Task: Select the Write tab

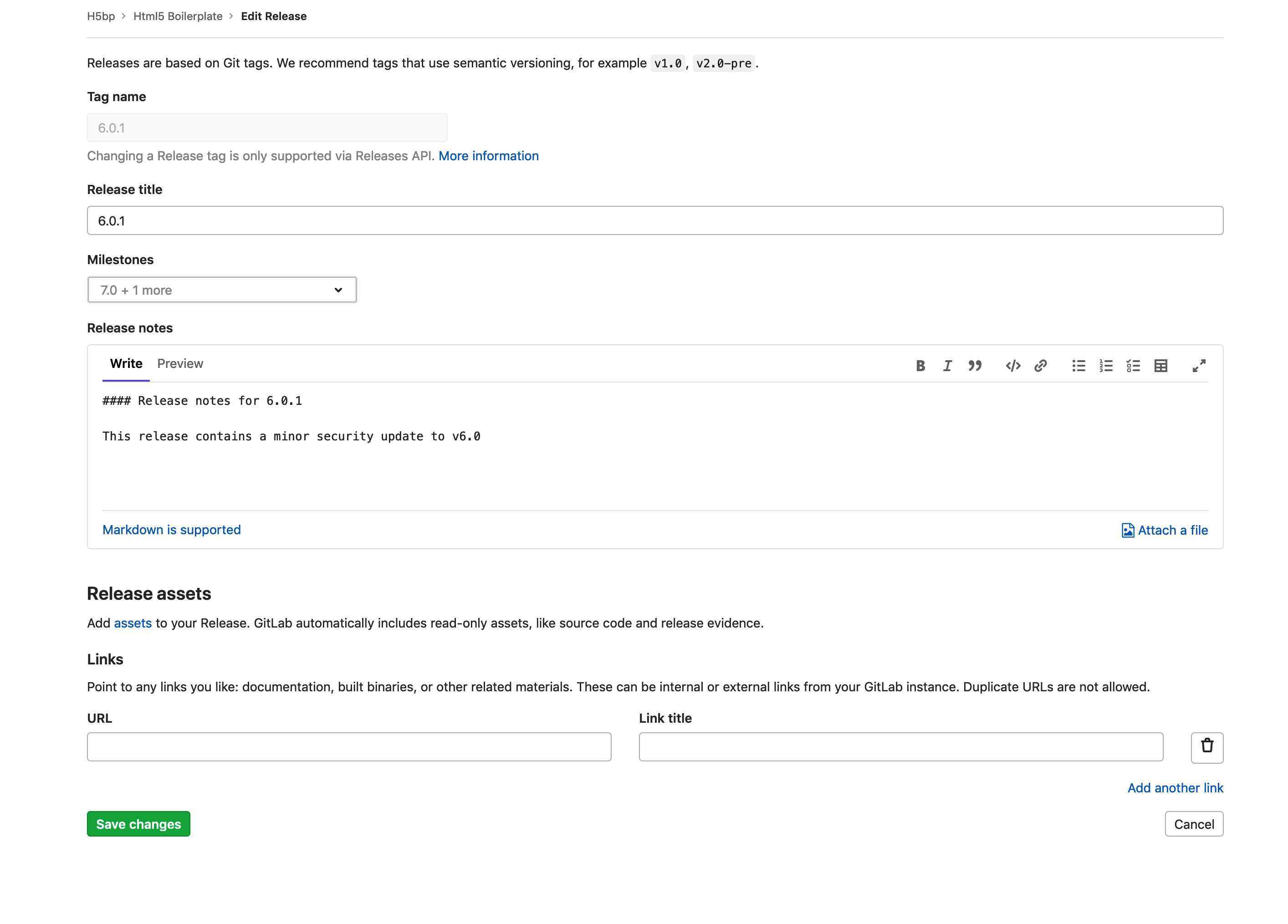Action: (x=126, y=363)
